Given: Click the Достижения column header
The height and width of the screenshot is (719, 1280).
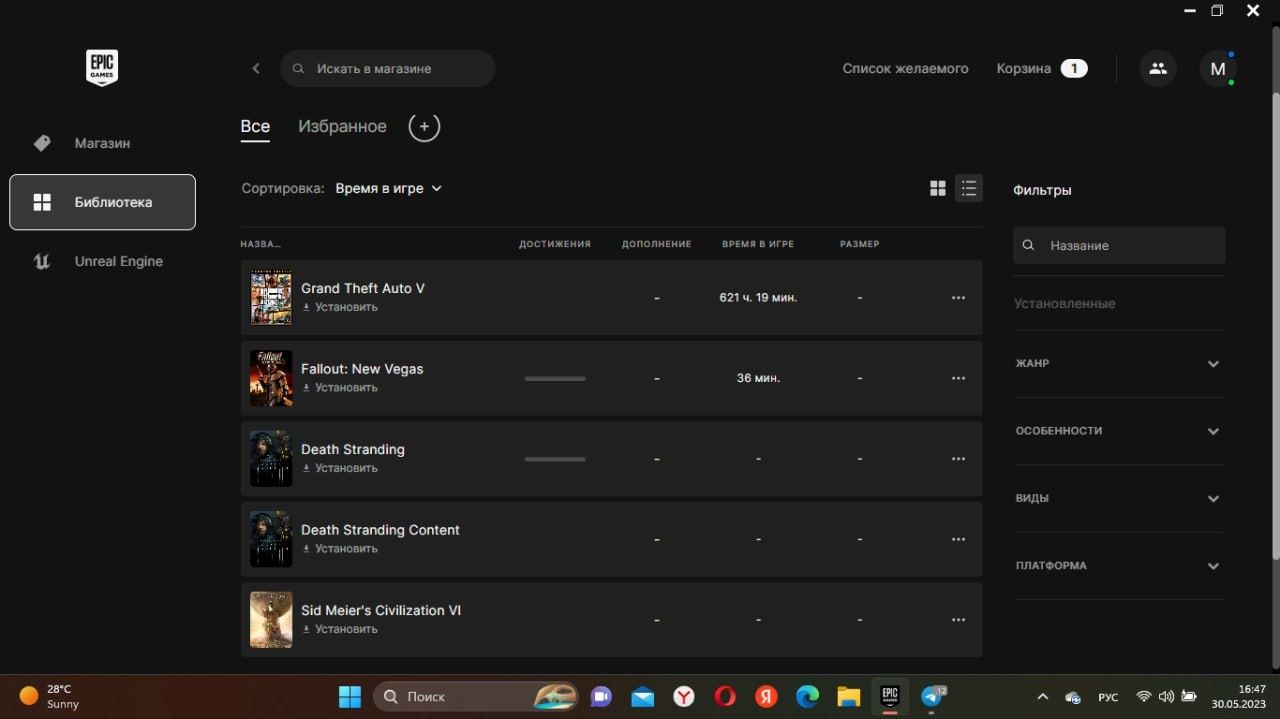Looking at the screenshot, I should [555, 244].
